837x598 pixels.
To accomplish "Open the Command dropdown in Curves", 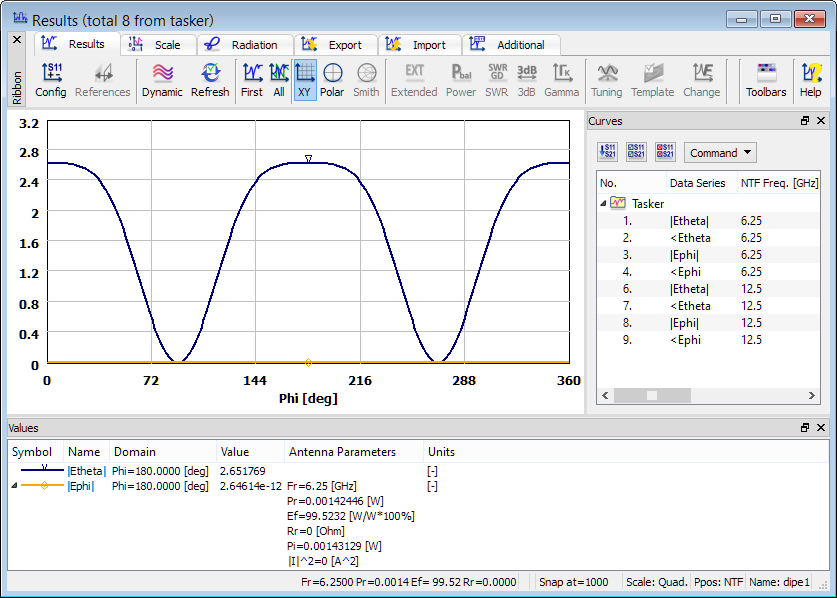I will 720,153.
